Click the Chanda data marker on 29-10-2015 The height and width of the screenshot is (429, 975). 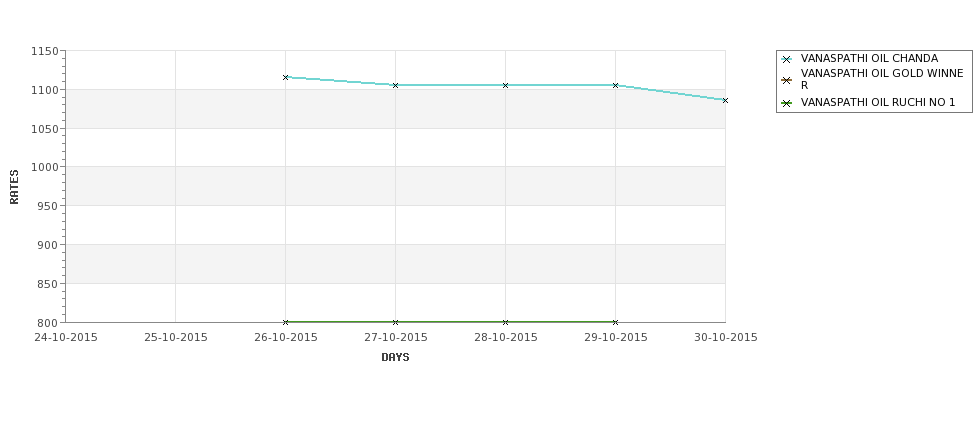tap(616, 85)
